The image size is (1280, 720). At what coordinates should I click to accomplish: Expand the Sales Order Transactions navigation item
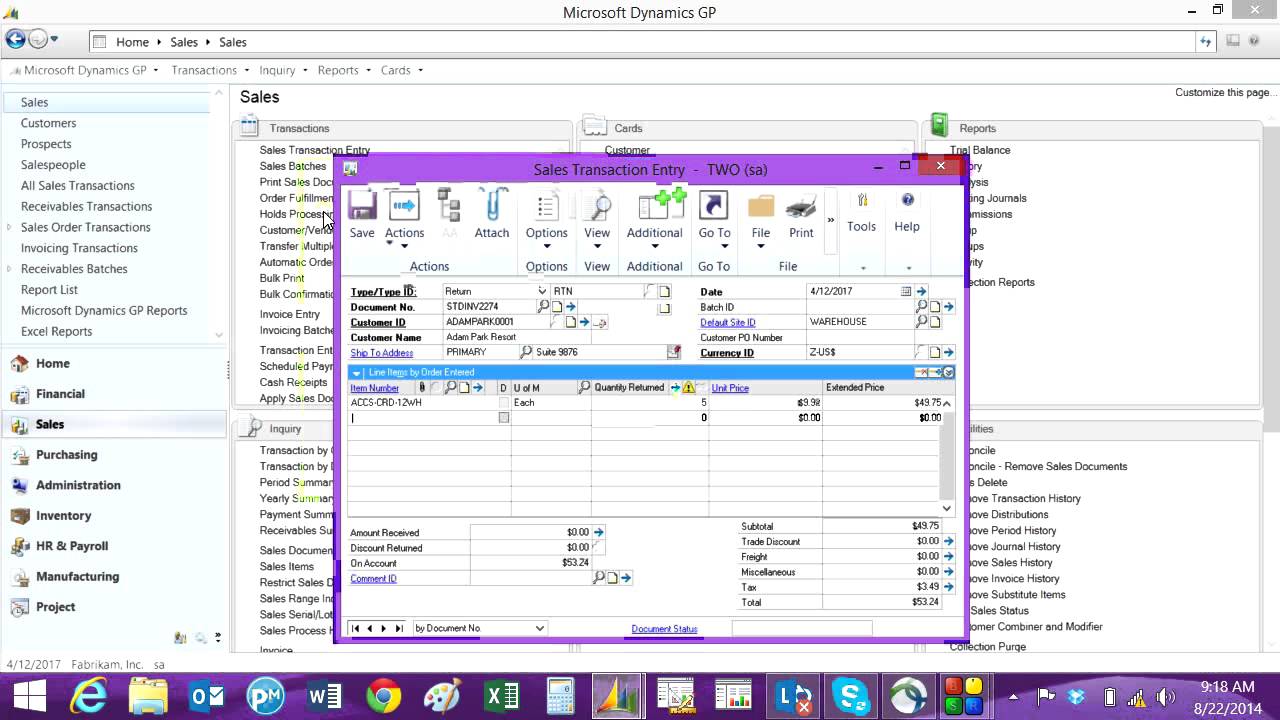click(x=10, y=227)
